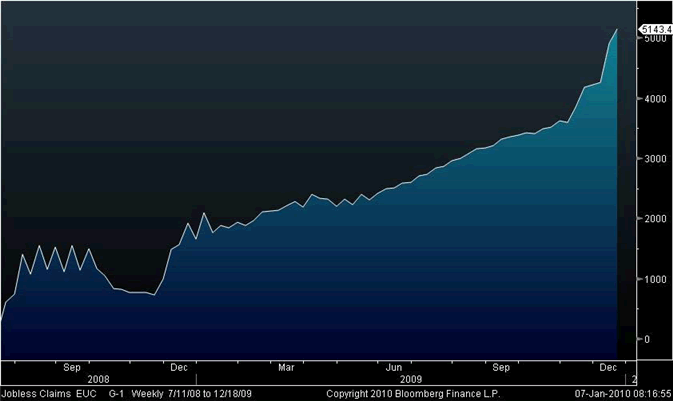Select the Dec 2008 month label
Screen dimensions: 673x401
point(179,368)
